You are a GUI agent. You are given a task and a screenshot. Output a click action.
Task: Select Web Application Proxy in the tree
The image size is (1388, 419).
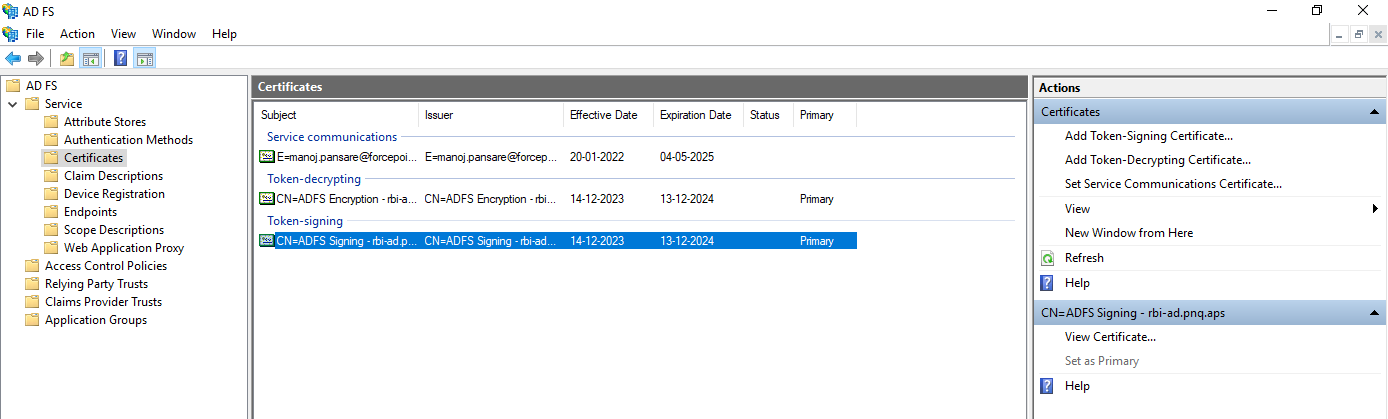click(x=124, y=248)
